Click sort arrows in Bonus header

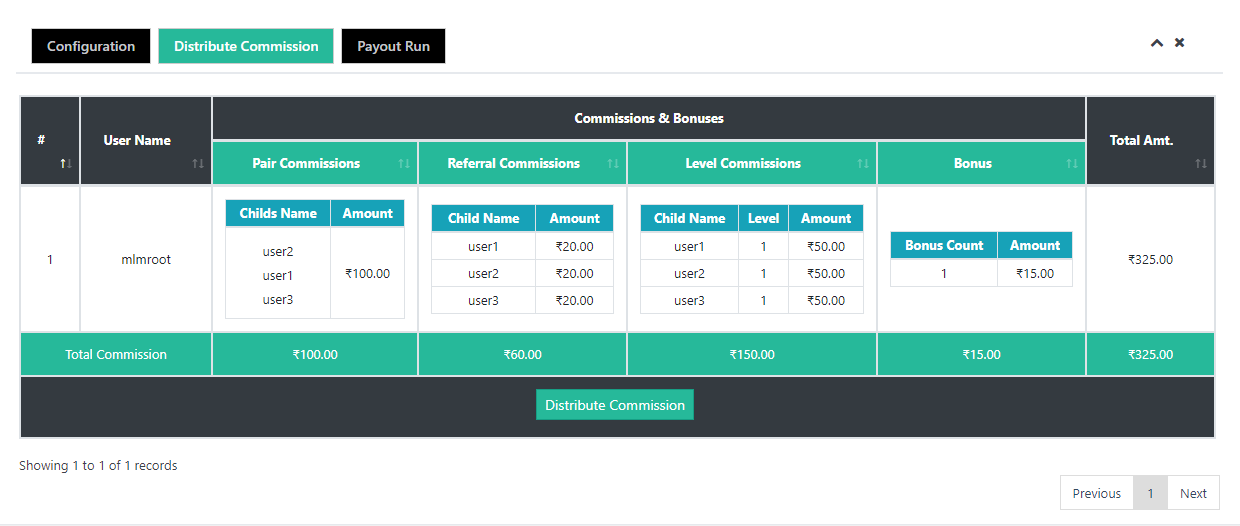(1072, 163)
